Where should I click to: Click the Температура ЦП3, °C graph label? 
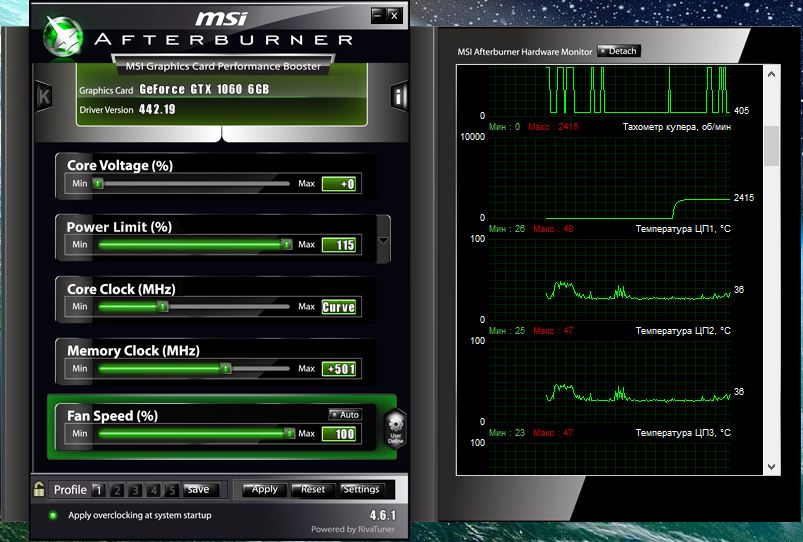click(x=683, y=432)
